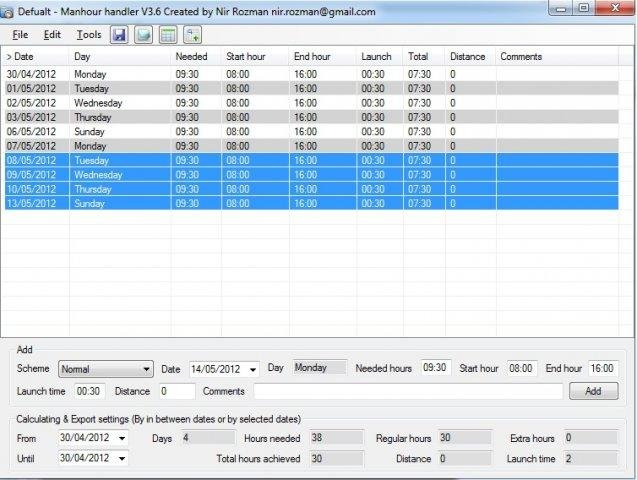Click the Needed column header
The image size is (637, 480).
196,56
